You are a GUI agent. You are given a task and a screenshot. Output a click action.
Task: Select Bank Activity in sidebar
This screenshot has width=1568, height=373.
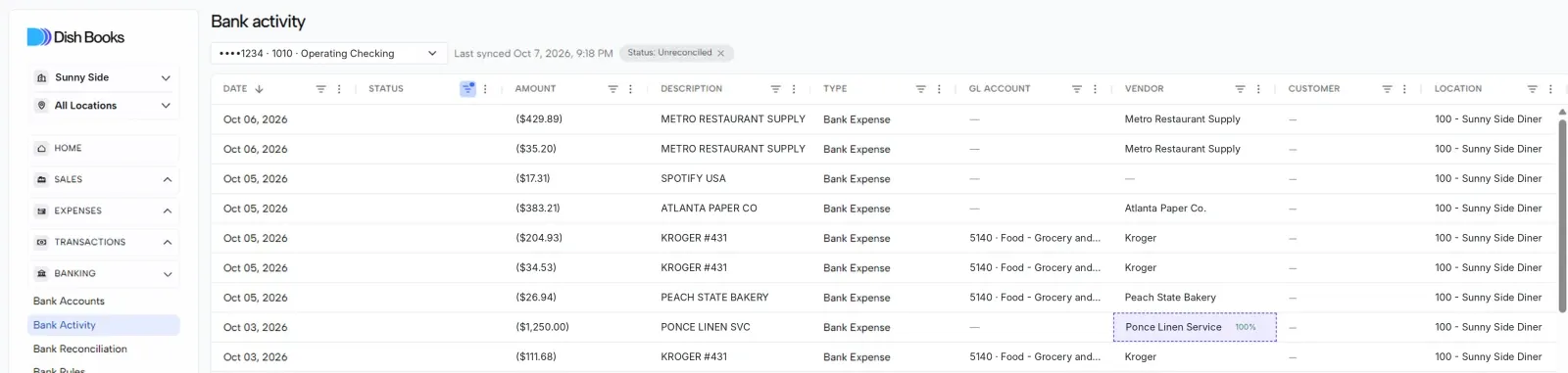click(103, 325)
